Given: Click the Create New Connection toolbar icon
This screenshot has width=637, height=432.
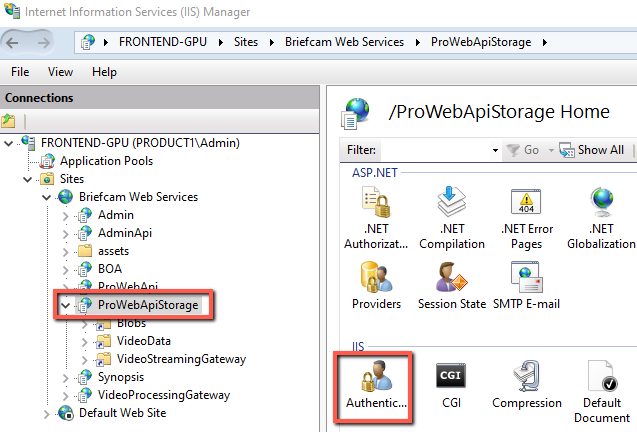Looking at the screenshot, I should coord(9,121).
